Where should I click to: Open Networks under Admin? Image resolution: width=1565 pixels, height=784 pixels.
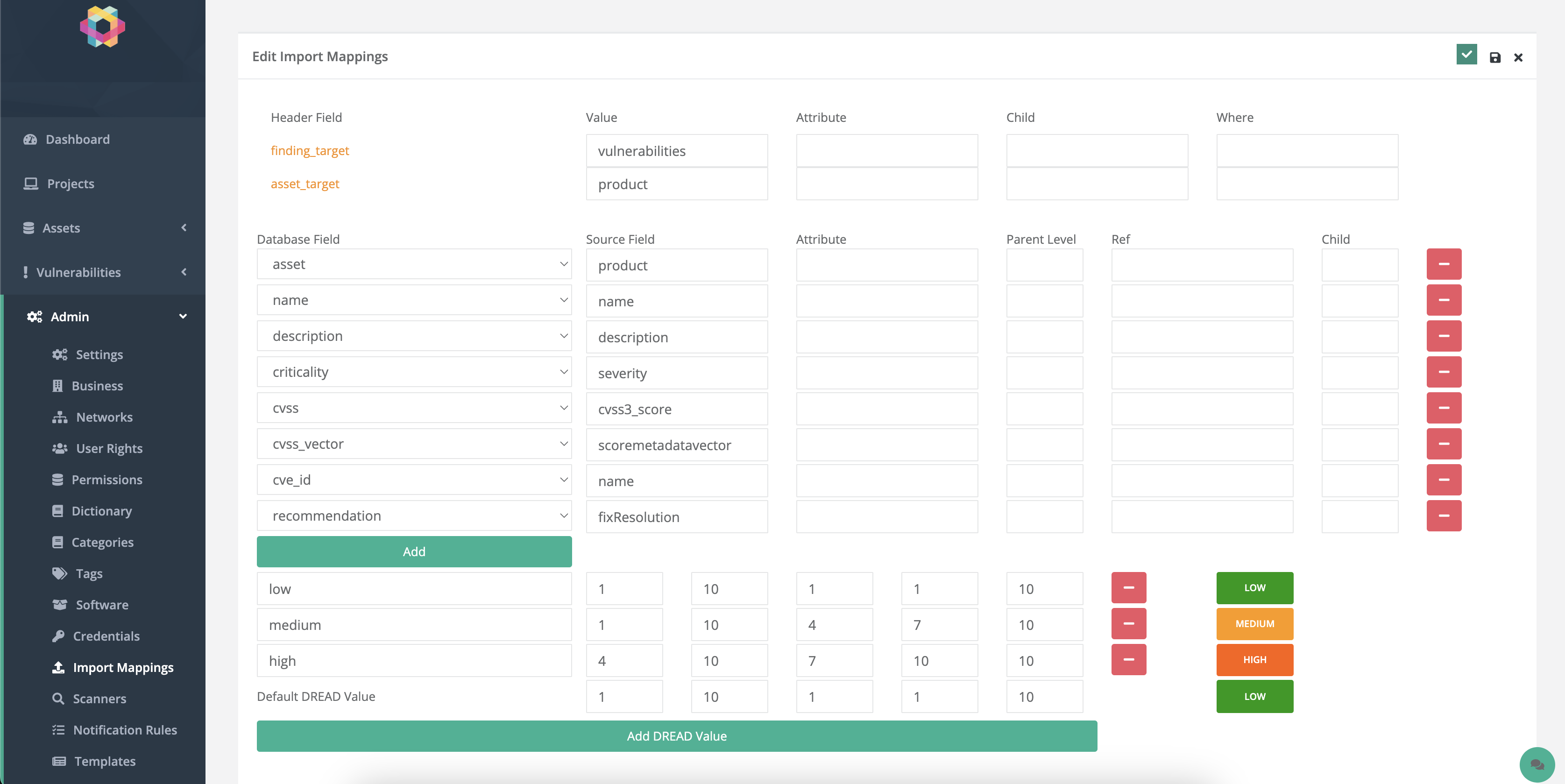tap(92, 417)
